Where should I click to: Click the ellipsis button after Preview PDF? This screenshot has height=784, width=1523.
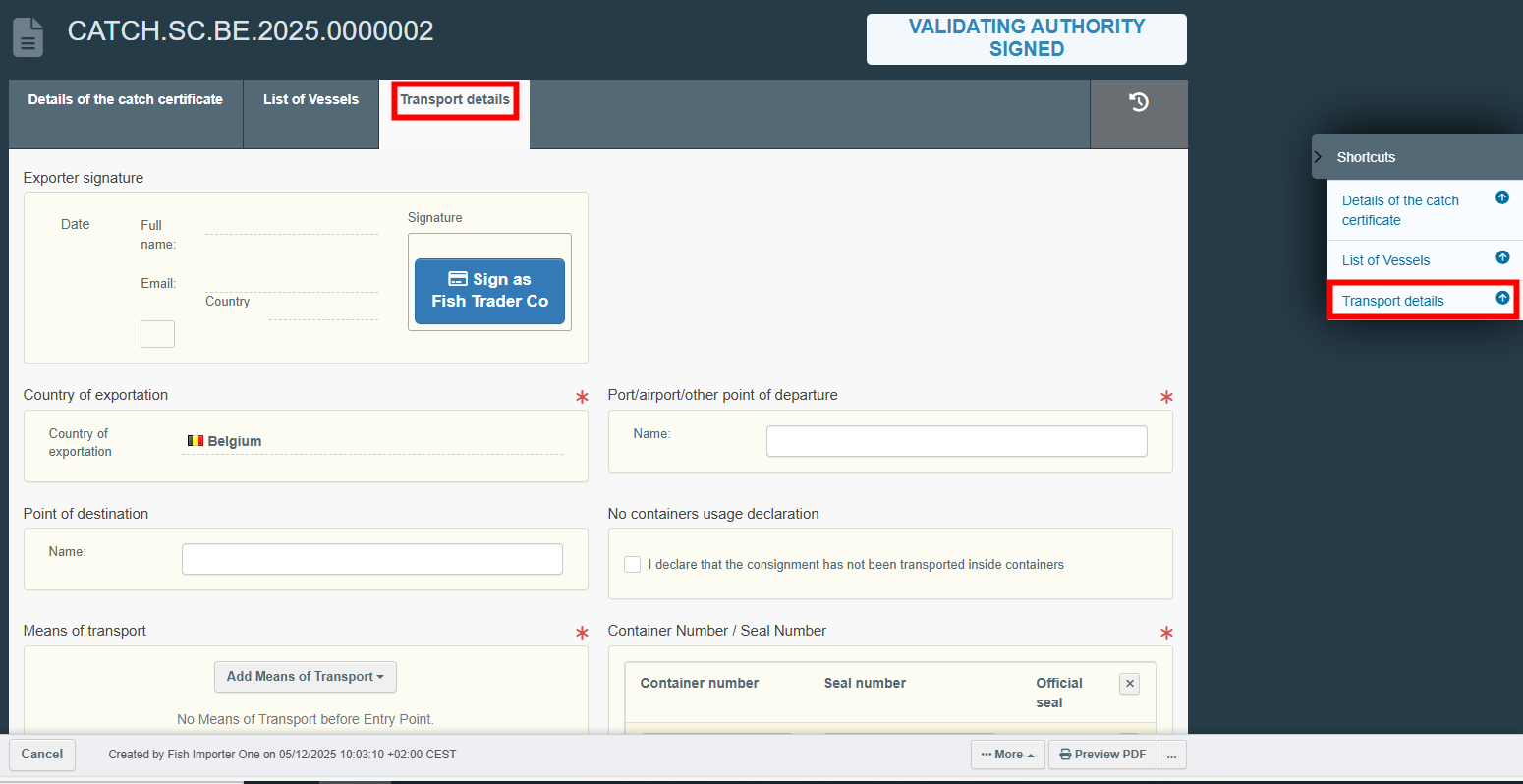(1171, 755)
